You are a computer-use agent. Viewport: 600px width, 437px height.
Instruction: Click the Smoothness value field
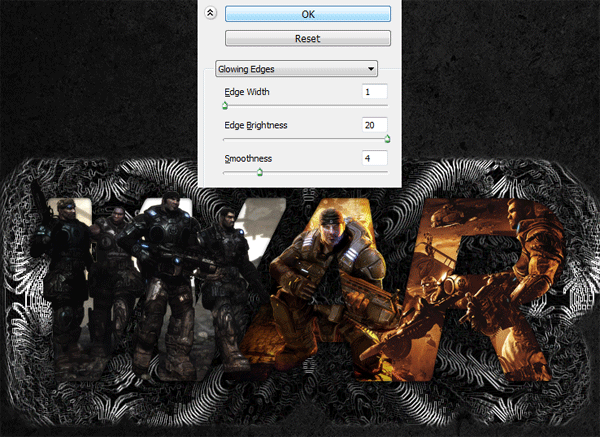coord(374,158)
